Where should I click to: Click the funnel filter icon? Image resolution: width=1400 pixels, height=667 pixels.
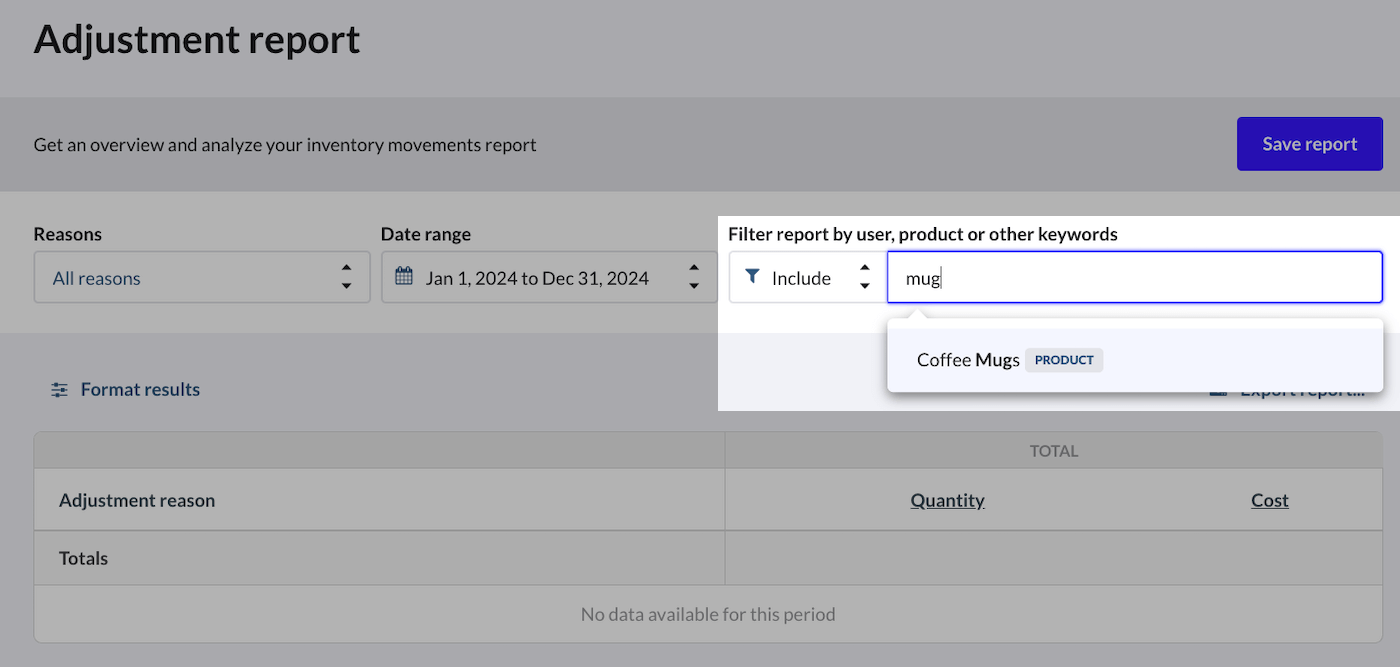[x=753, y=277]
